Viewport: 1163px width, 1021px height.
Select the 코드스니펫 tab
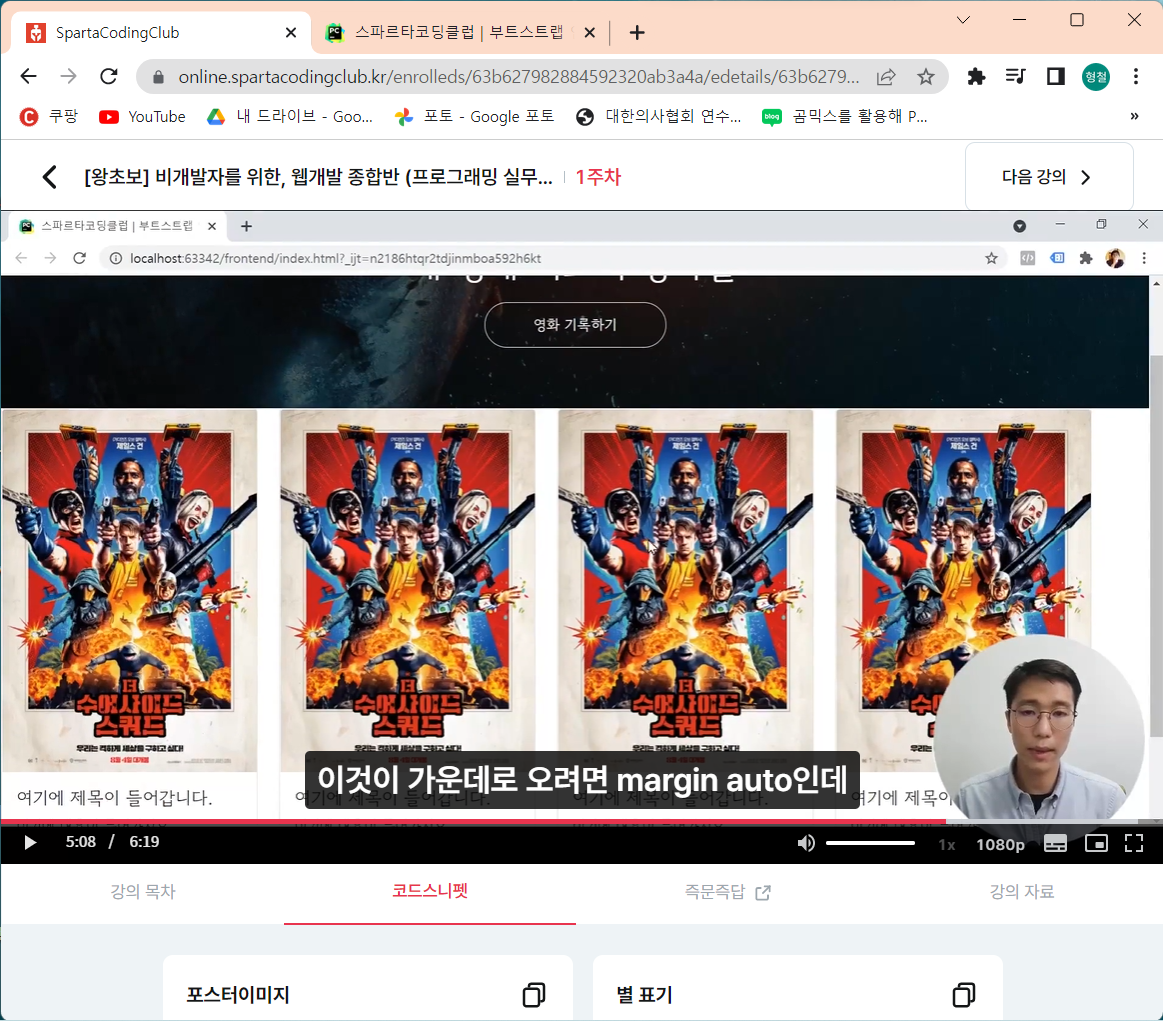pos(429,891)
